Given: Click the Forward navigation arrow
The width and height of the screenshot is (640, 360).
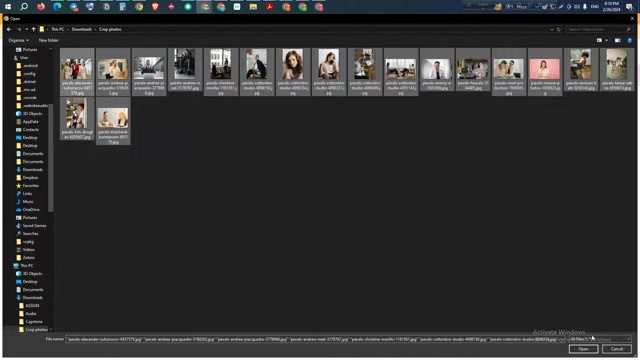Looking at the screenshot, I should [x=19, y=29].
